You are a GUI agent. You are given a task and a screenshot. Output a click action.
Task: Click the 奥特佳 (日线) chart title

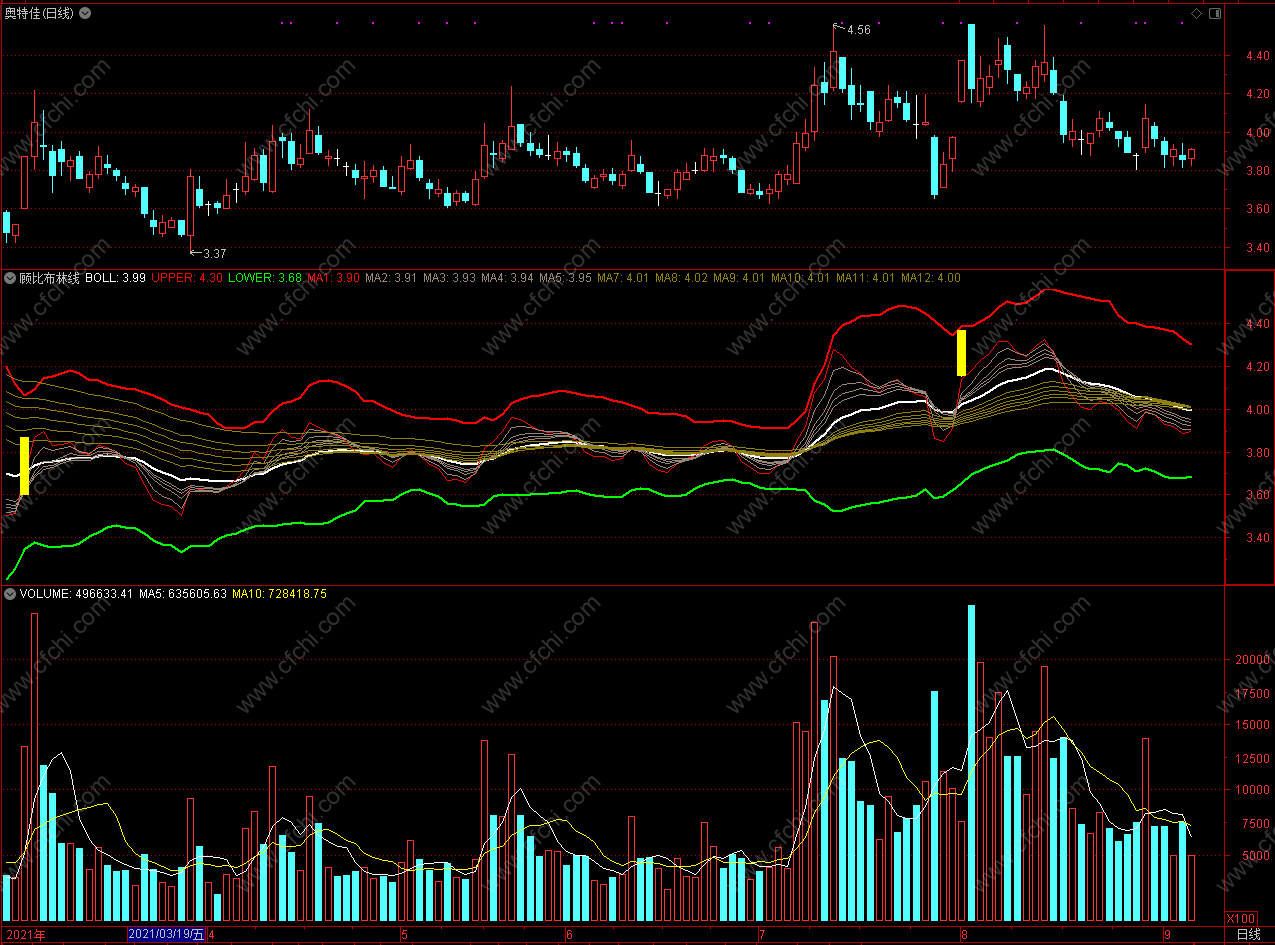[40, 13]
